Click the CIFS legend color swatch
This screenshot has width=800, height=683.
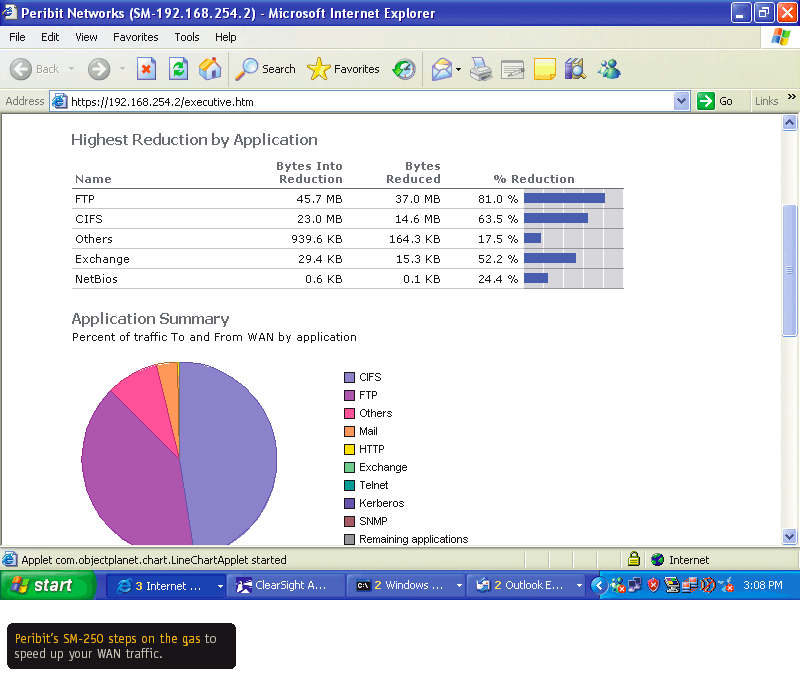pos(349,377)
